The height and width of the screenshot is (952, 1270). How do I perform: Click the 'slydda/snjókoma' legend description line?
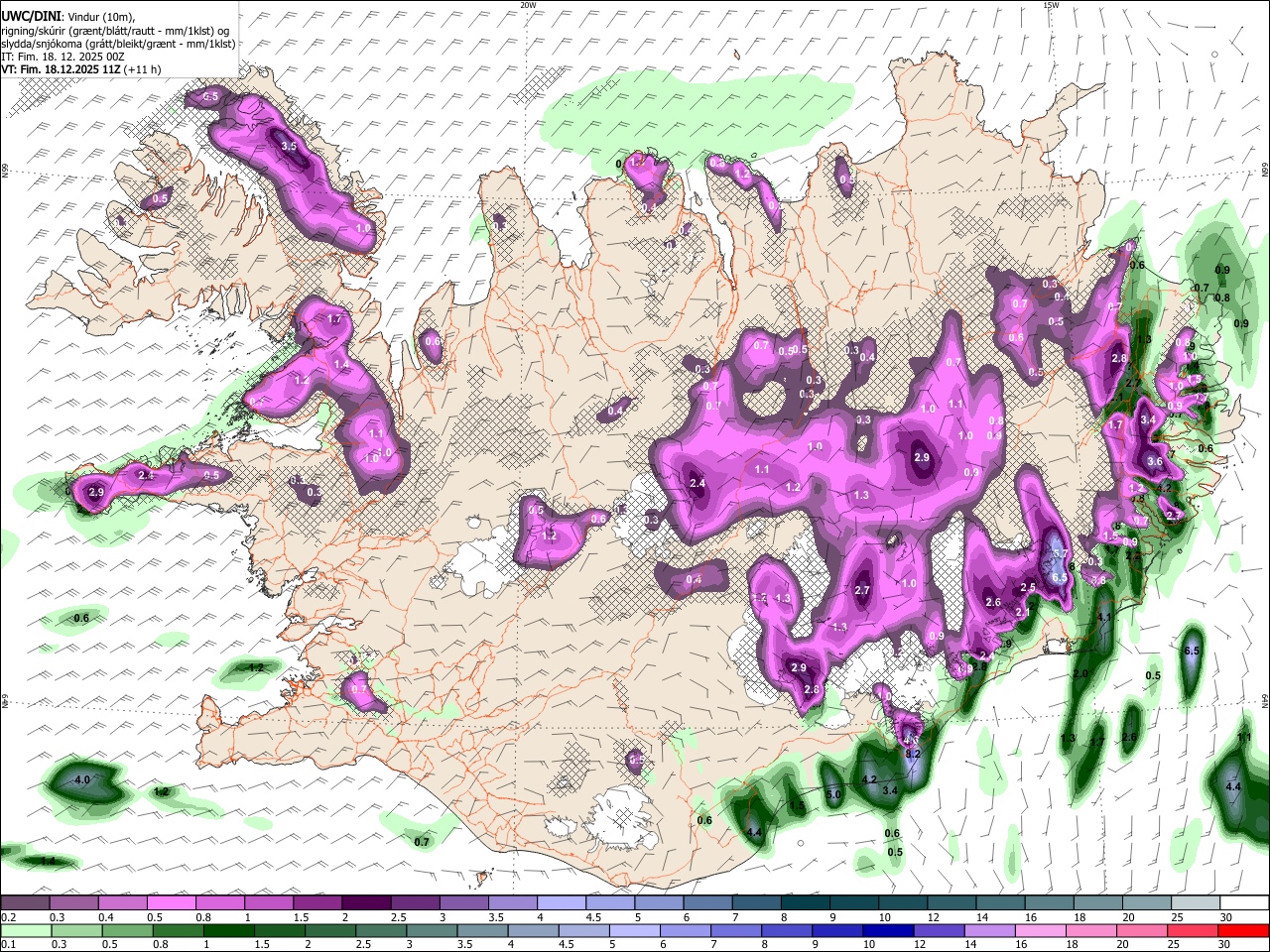118,44
